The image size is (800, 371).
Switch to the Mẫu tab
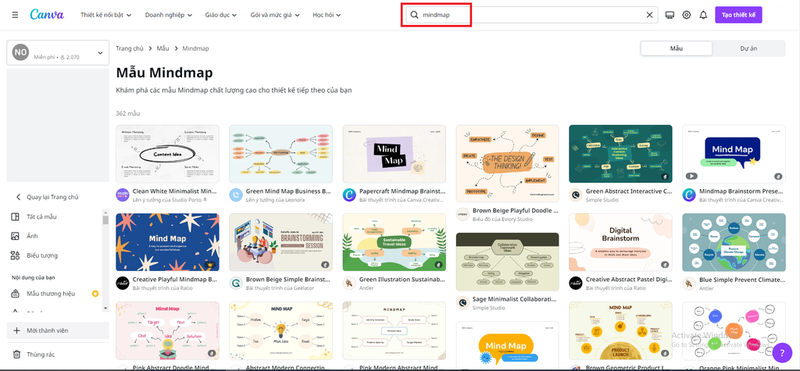[x=677, y=48]
